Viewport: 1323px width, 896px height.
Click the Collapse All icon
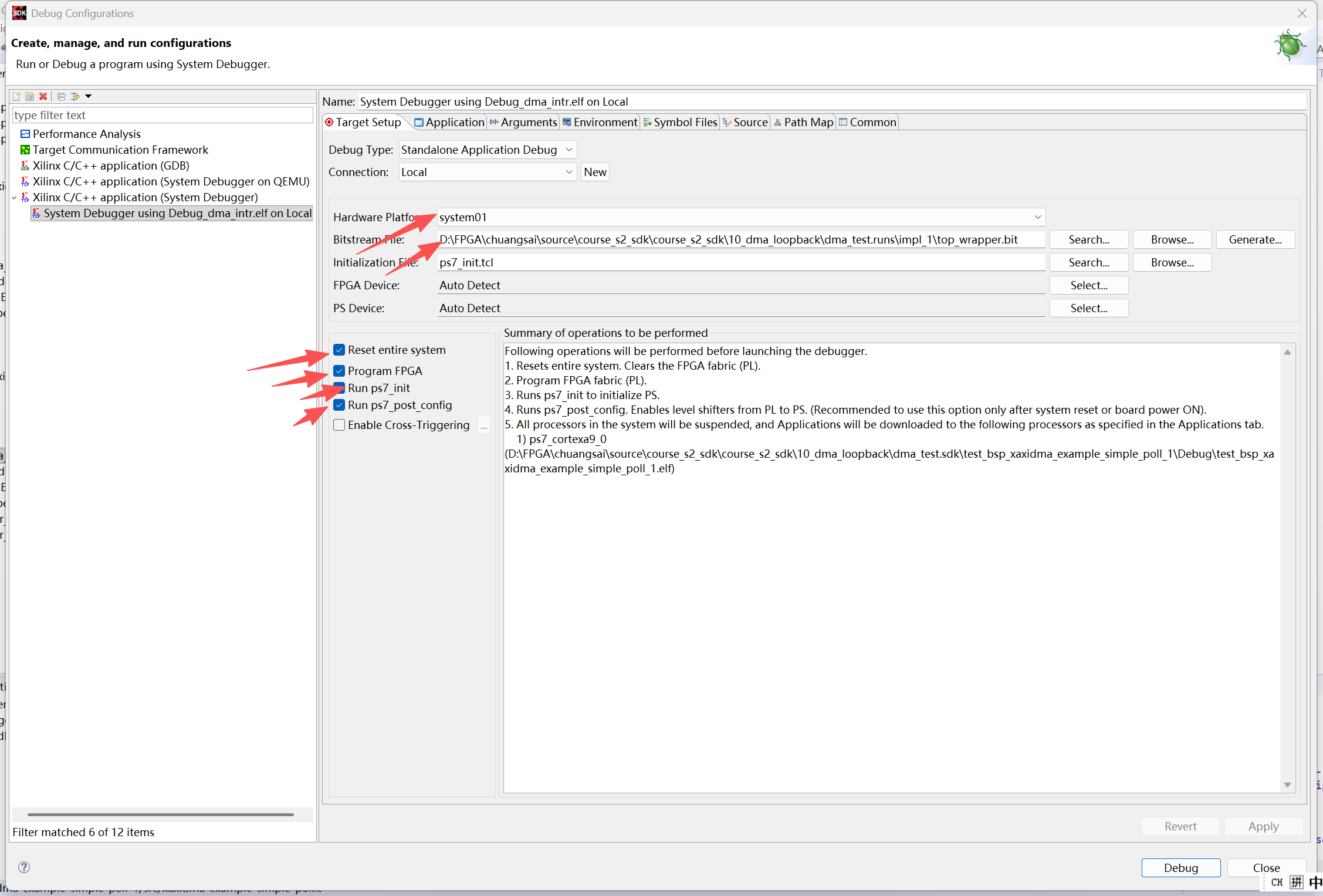[x=61, y=96]
